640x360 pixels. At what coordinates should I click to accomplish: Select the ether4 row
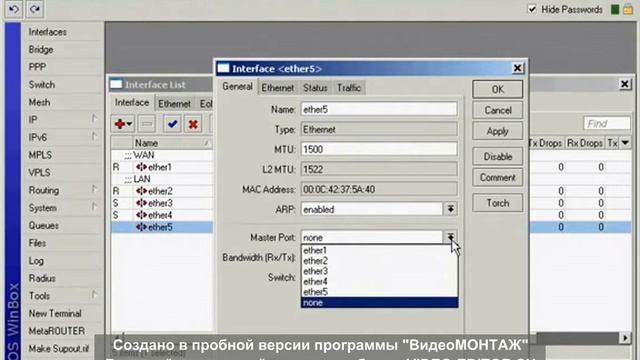click(x=162, y=215)
